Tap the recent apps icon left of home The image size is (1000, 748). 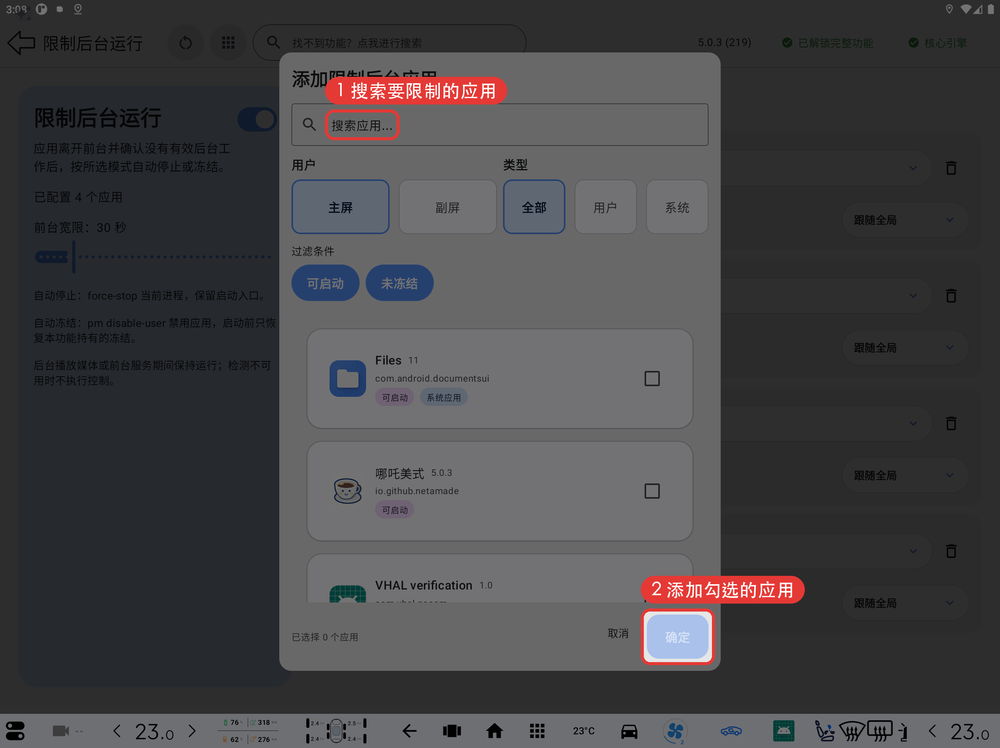click(452, 731)
